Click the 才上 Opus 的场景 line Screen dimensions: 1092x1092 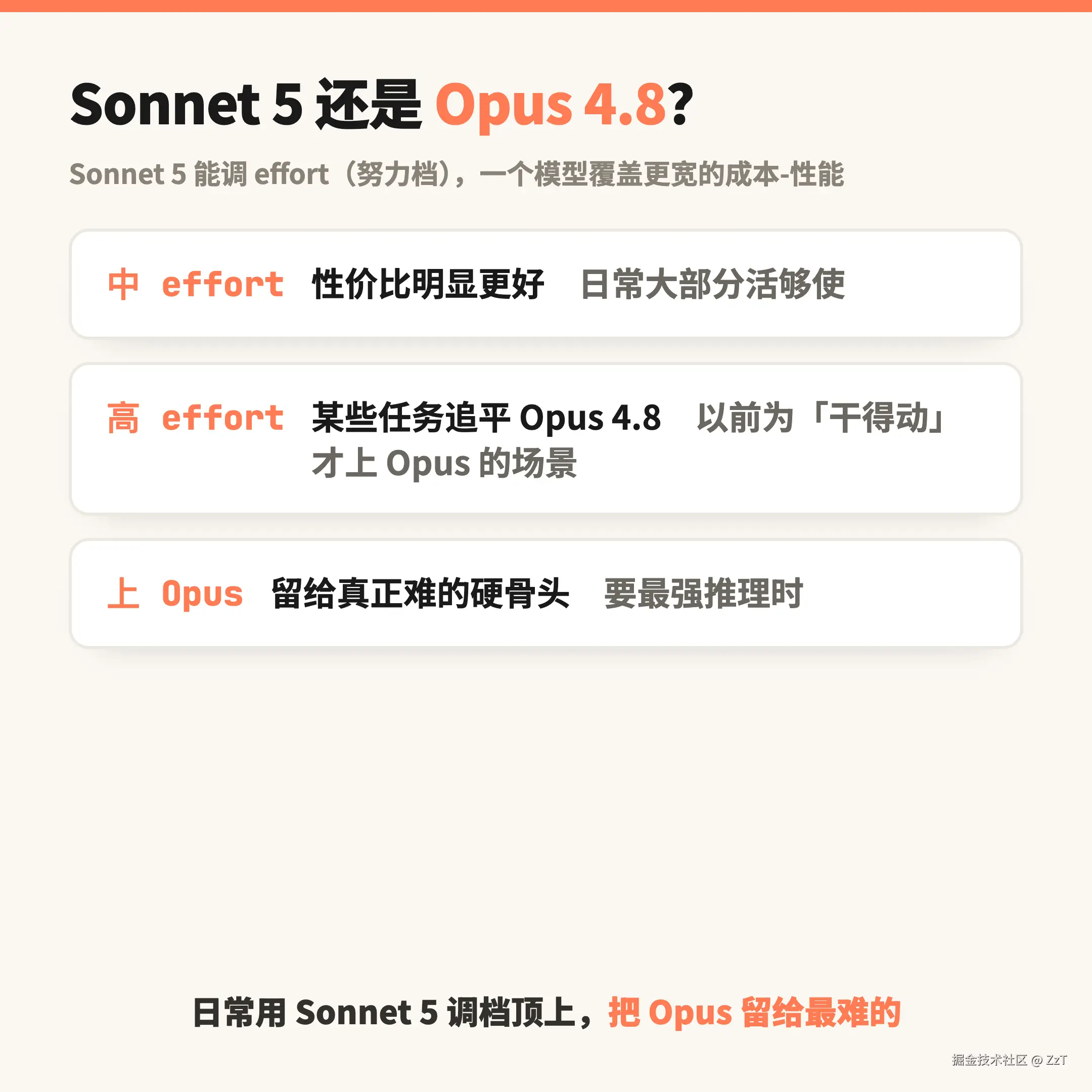point(444,463)
